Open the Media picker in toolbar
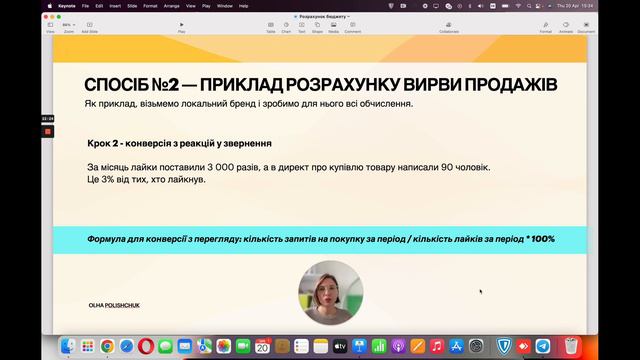Screen dimensions: 640x360 (x=333, y=27)
